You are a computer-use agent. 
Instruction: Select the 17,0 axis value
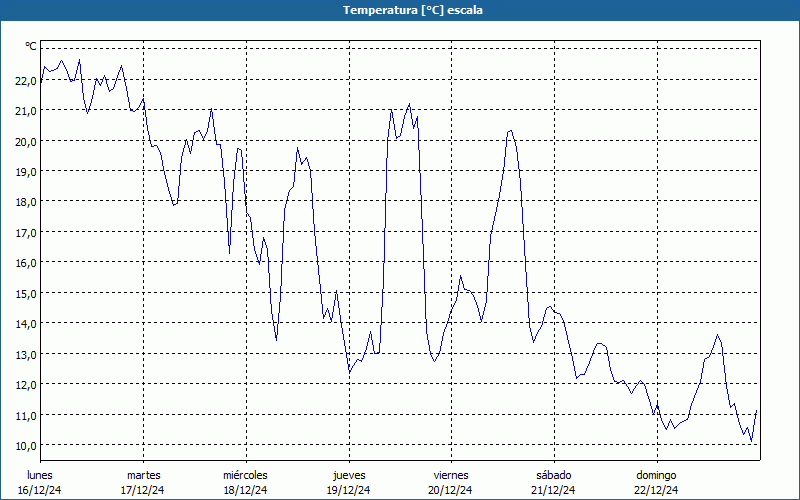(26, 233)
